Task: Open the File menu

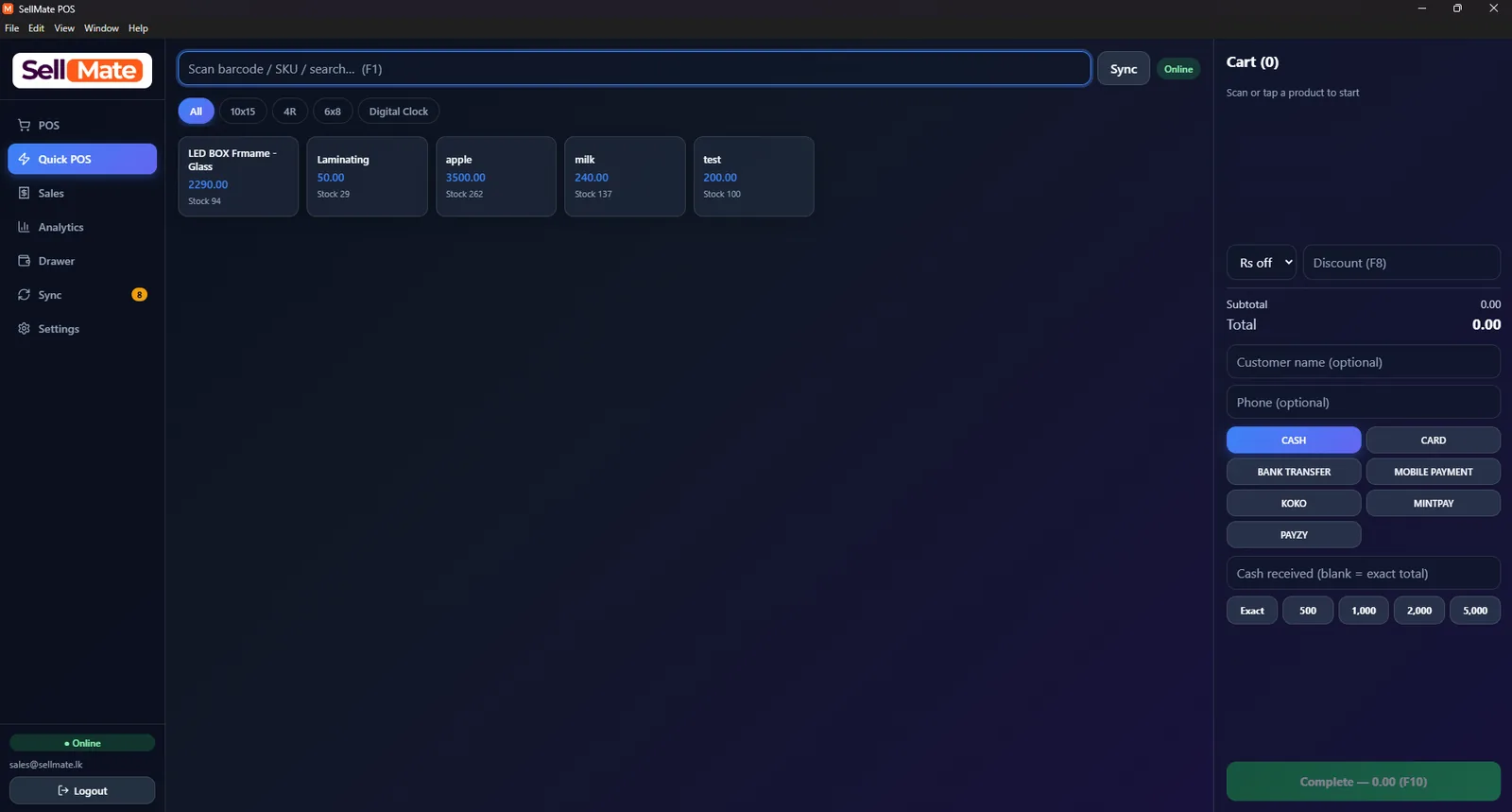Action: 11,28
